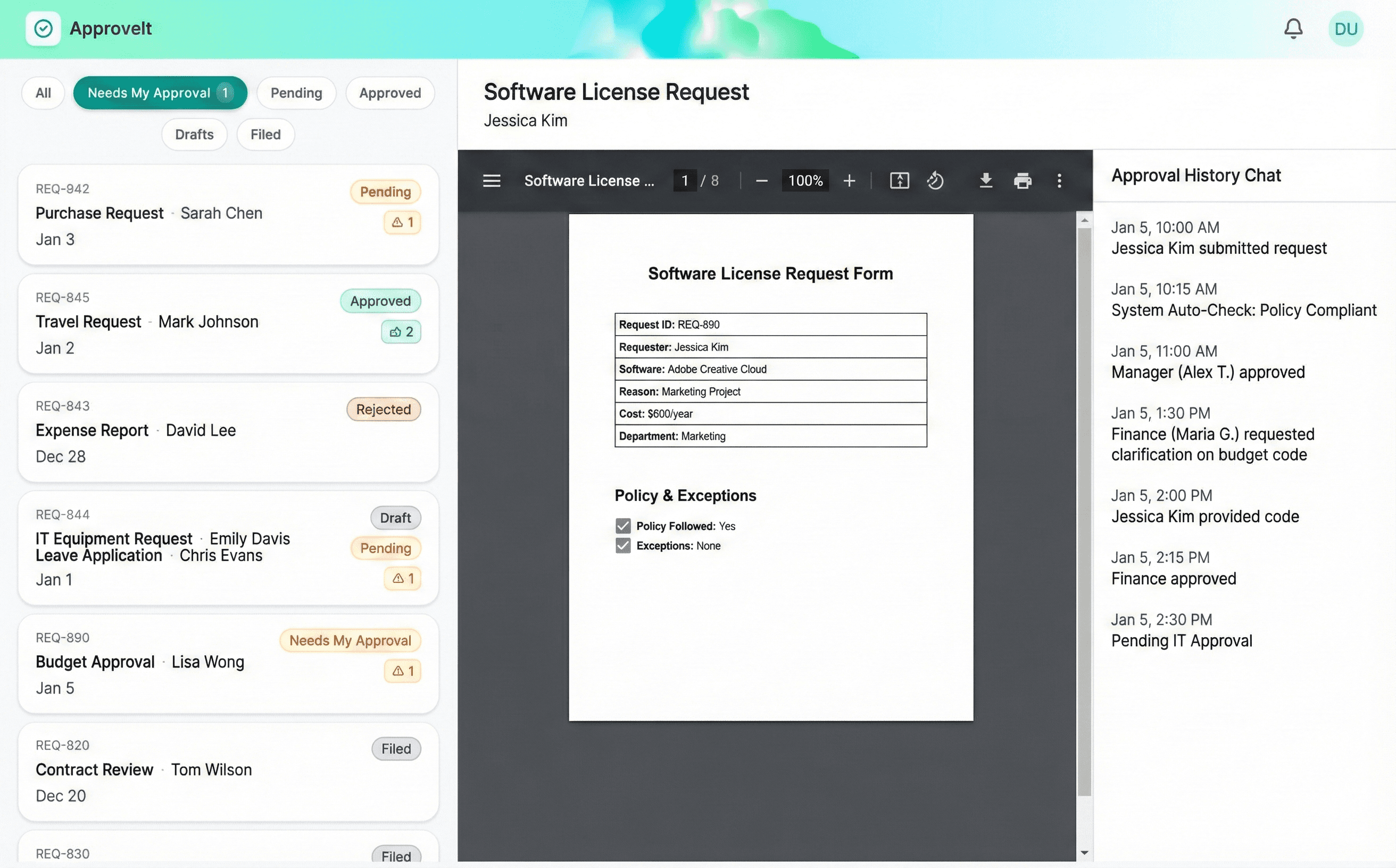1396x868 pixels.
Task: Click the fit to page icon
Action: [x=899, y=181]
